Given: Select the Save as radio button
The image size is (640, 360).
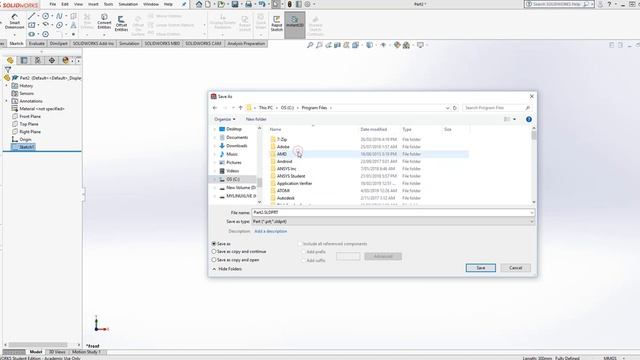Looking at the screenshot, I should tap(214, 244).
